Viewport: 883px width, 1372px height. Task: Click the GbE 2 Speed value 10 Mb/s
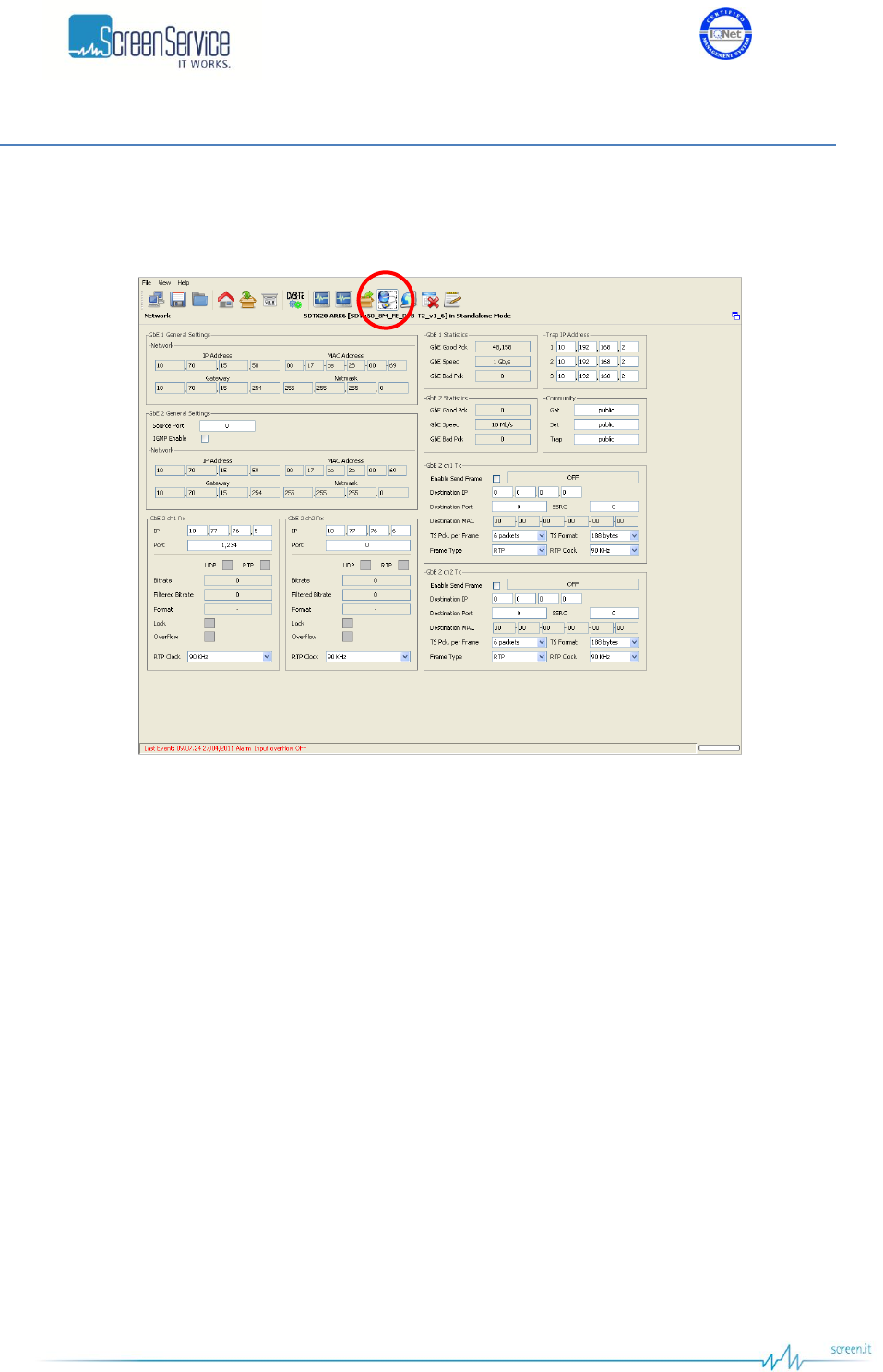(503, 425)
